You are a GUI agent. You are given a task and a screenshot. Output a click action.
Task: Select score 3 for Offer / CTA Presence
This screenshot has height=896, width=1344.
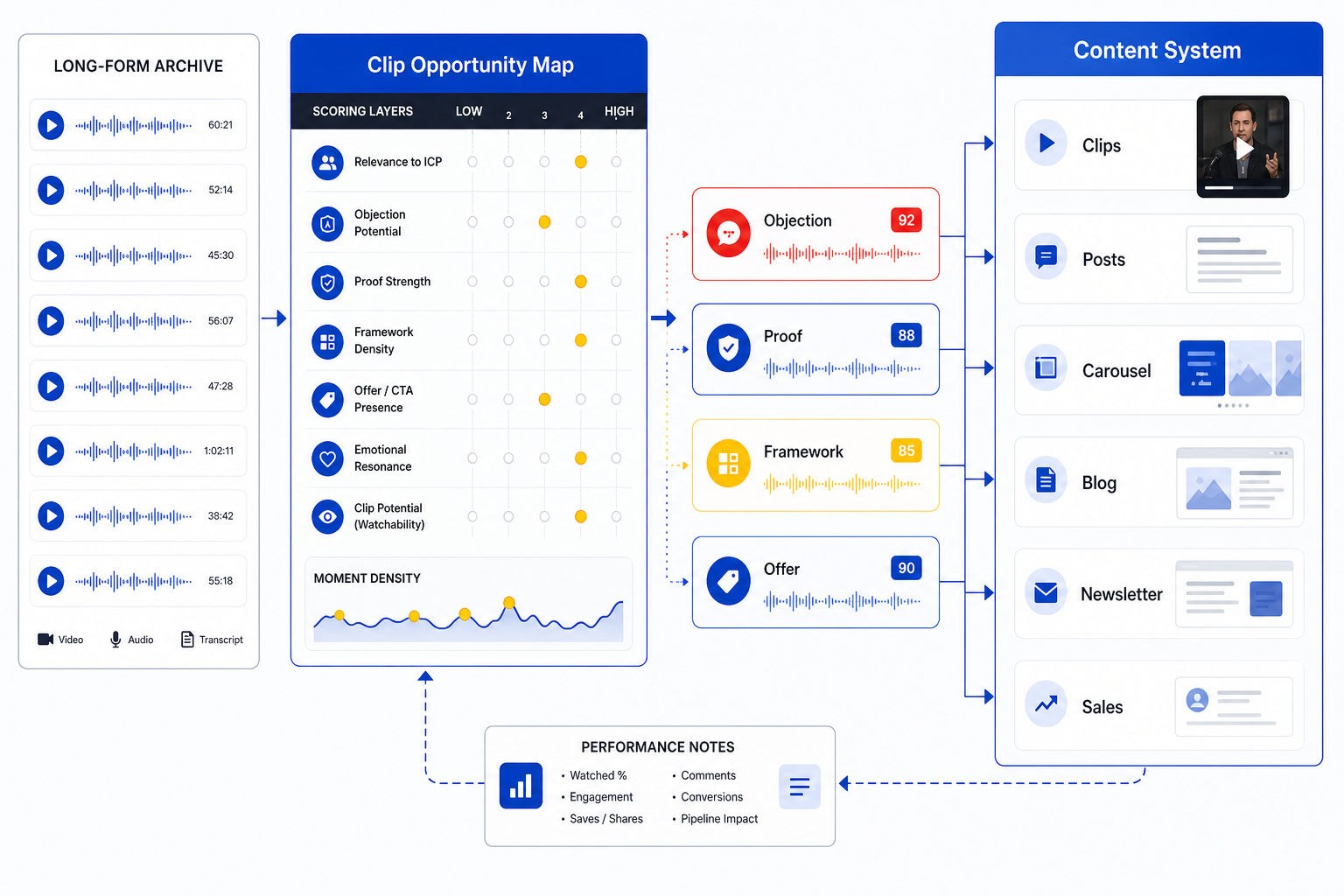tap(544, 400)
